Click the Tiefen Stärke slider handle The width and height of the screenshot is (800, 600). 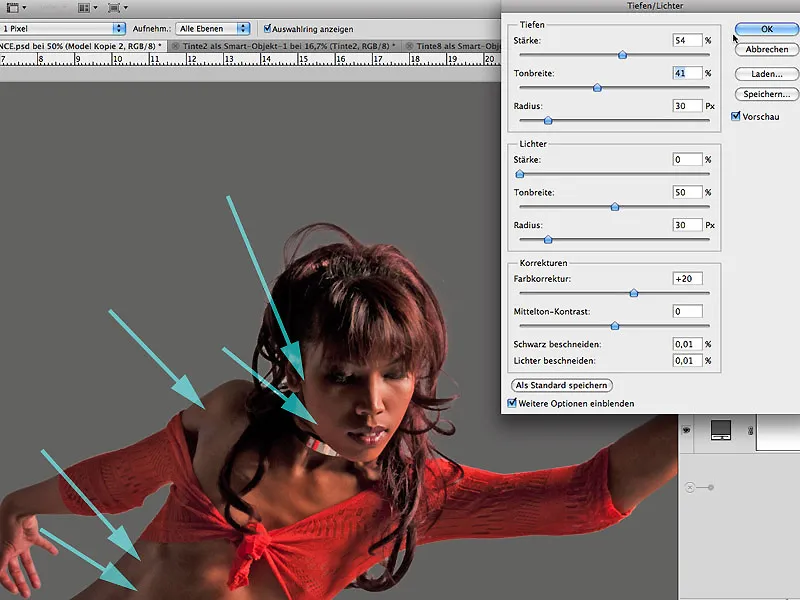click(x=622, y=55)
